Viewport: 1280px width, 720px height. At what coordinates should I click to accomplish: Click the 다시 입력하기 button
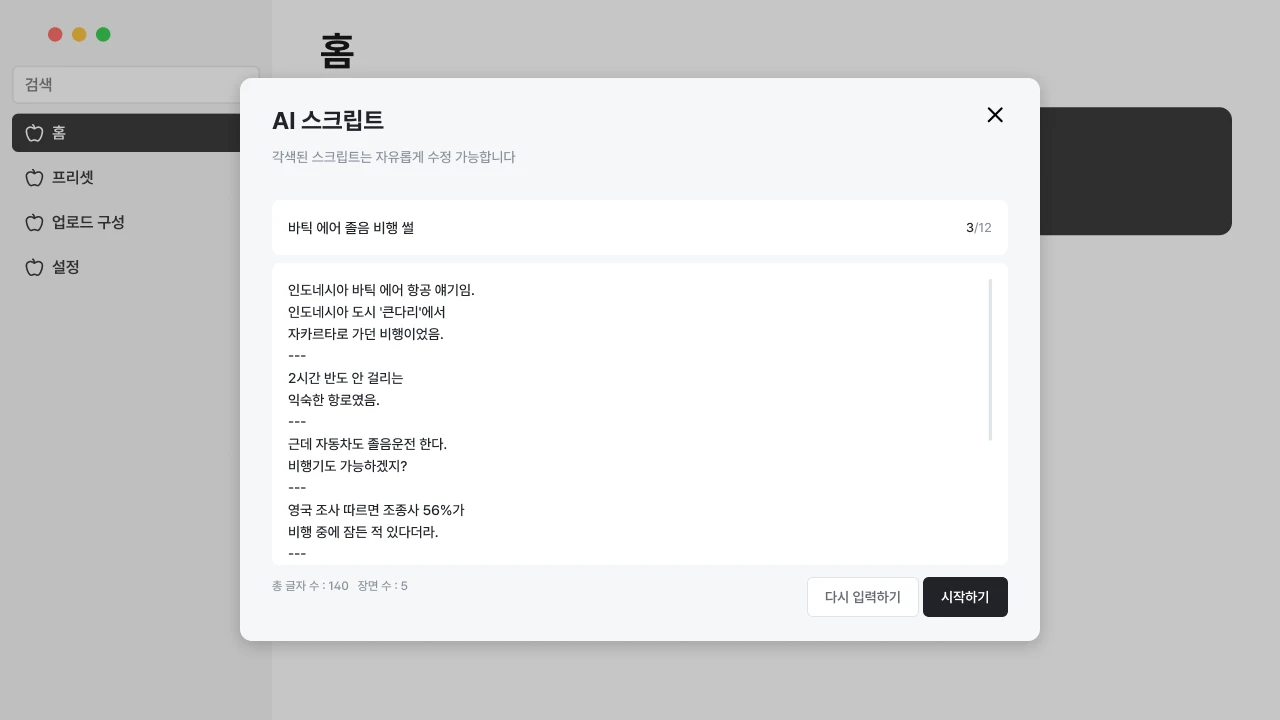(x=863, y=597)
